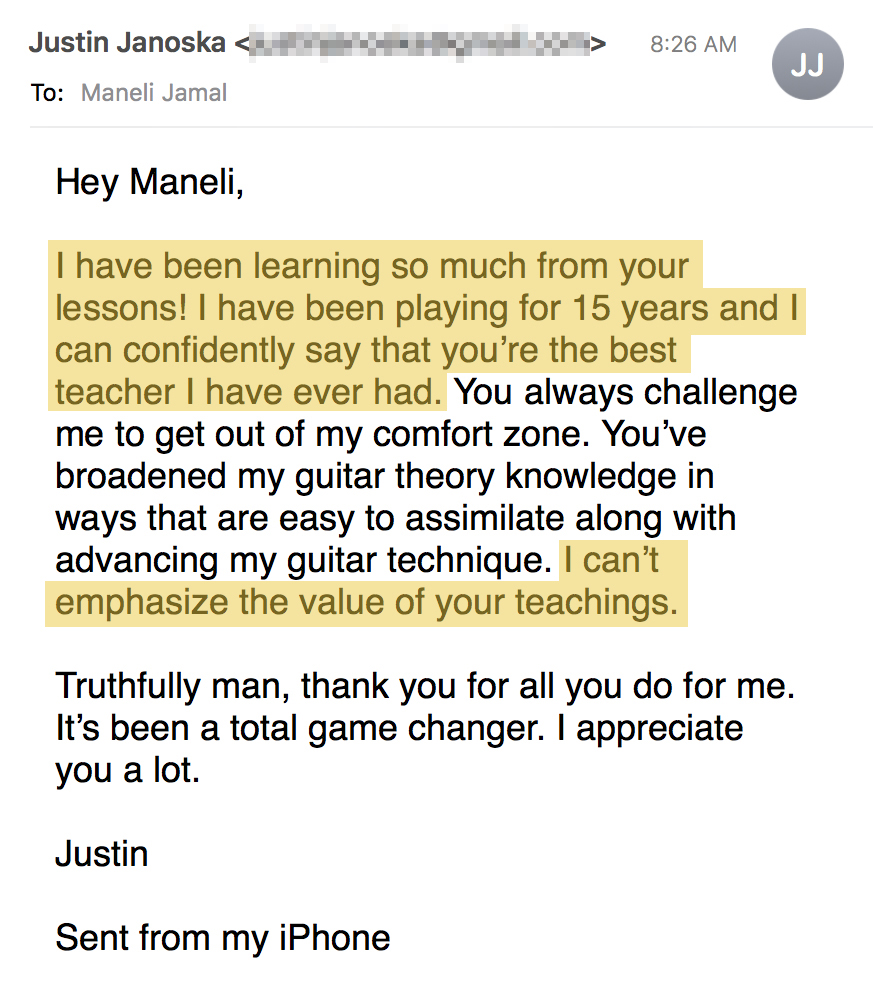The width and height of the screenshot is (873, 994).
Task: Select the 8:26 AM timestamp
Action: (693, 43)
